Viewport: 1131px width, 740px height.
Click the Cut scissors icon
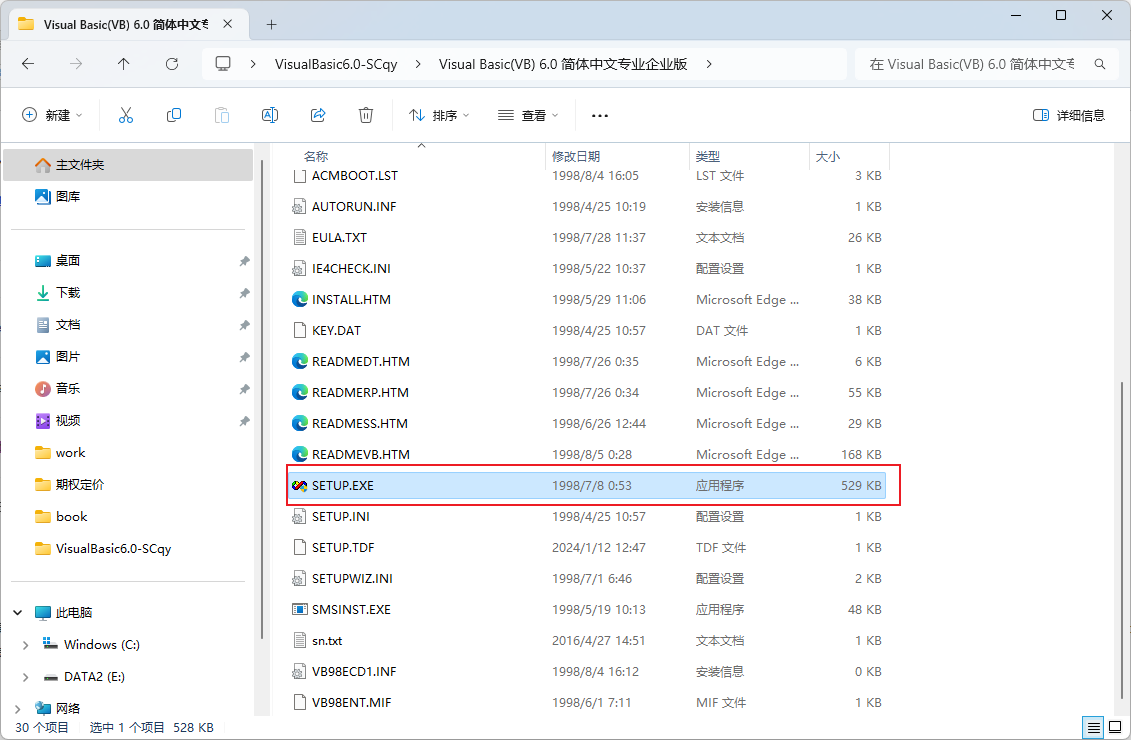(x=126, y=115)
